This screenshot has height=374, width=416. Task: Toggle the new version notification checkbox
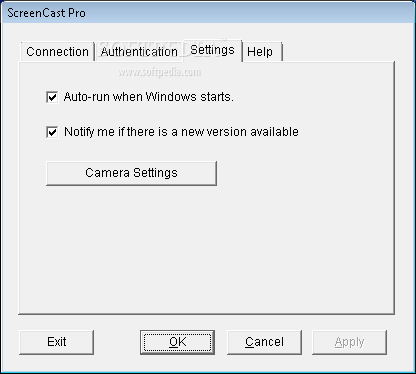click(52, 132)
